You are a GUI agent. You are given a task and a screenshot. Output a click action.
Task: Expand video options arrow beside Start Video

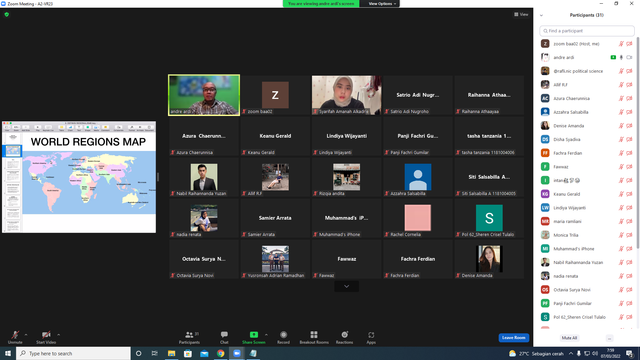[x=58, y=335]
